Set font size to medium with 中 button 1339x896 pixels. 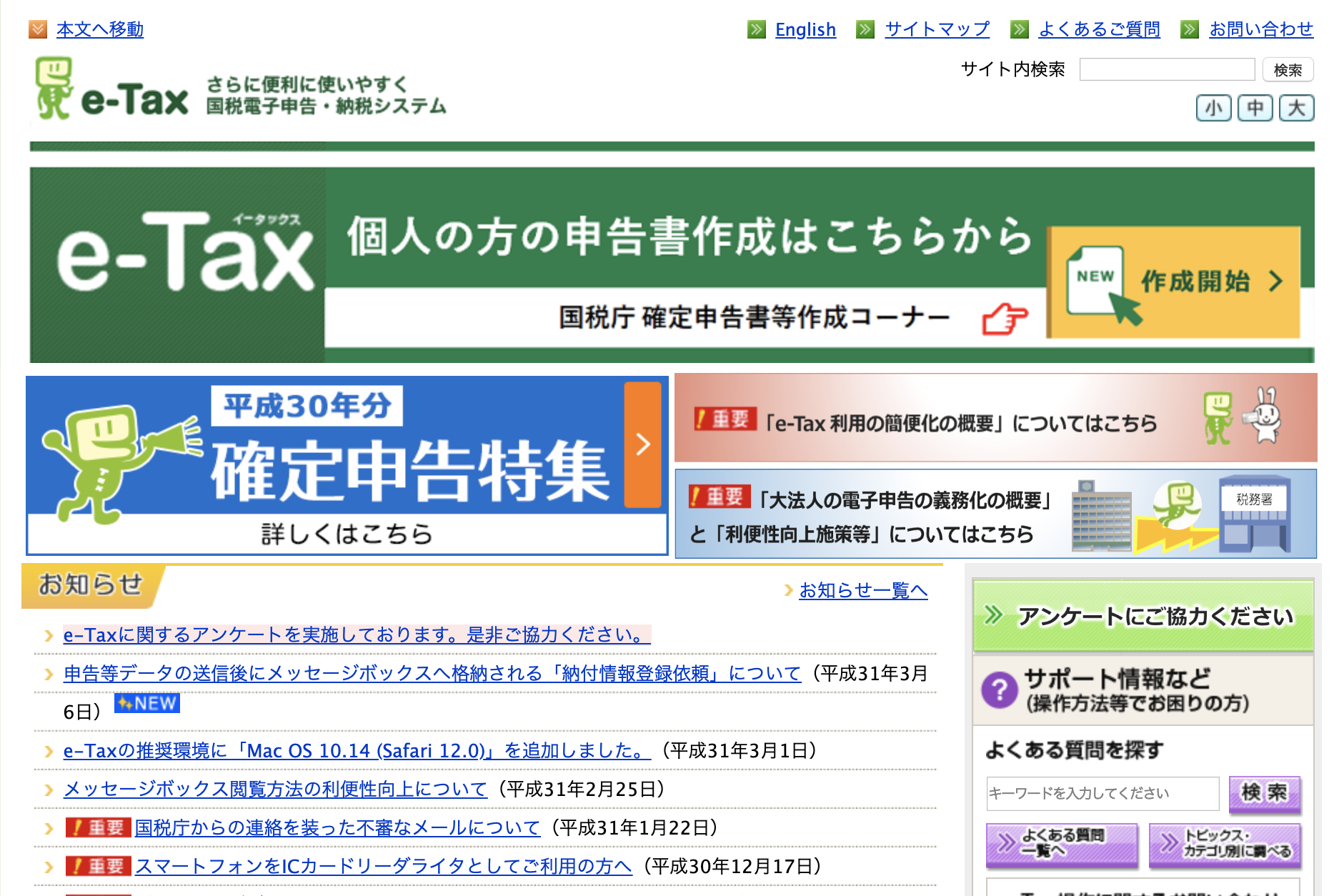(1255, 108)
